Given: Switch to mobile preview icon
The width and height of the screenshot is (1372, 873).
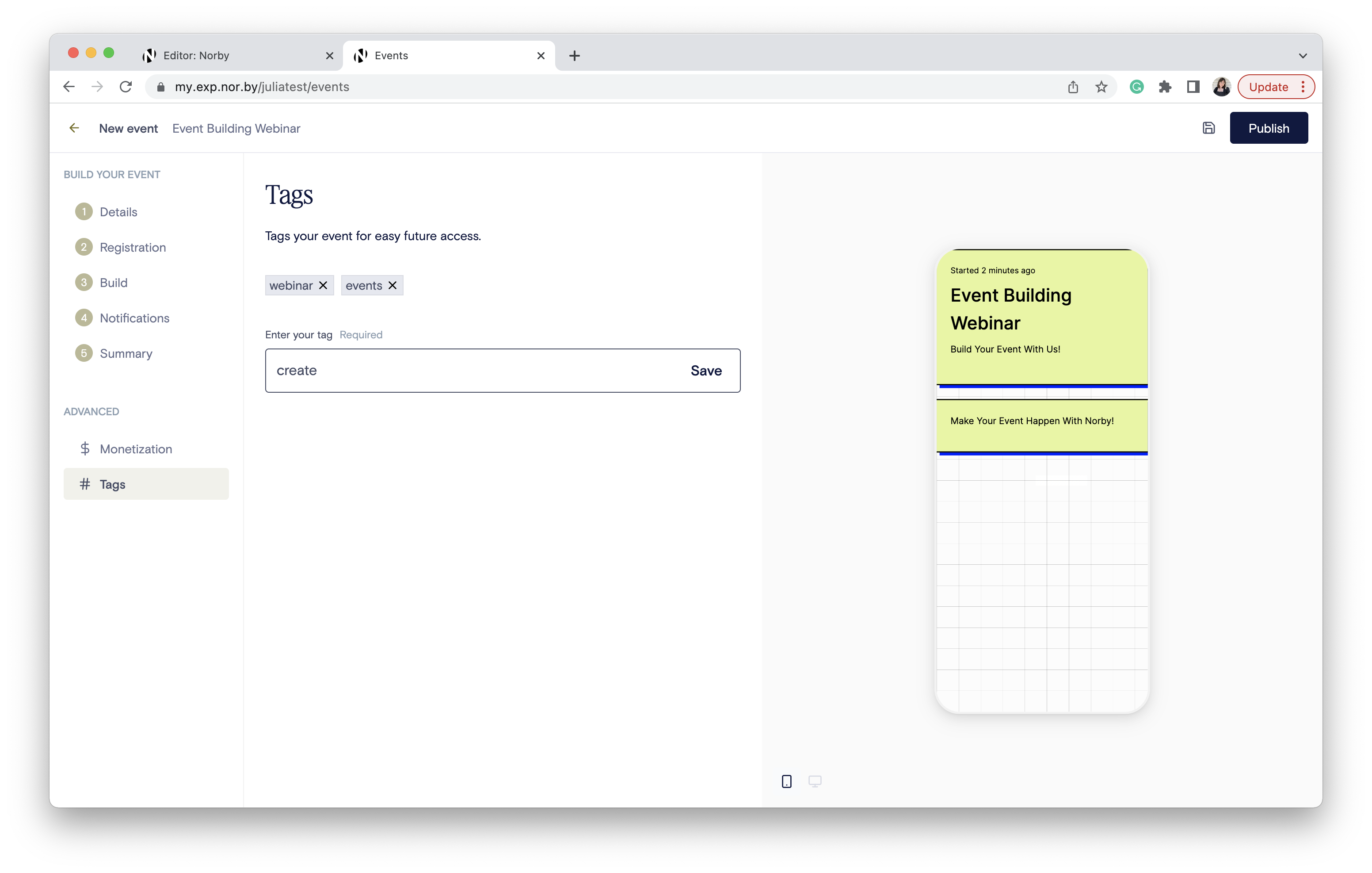Looking at the screenshot, I should click(x=786, y=781).
